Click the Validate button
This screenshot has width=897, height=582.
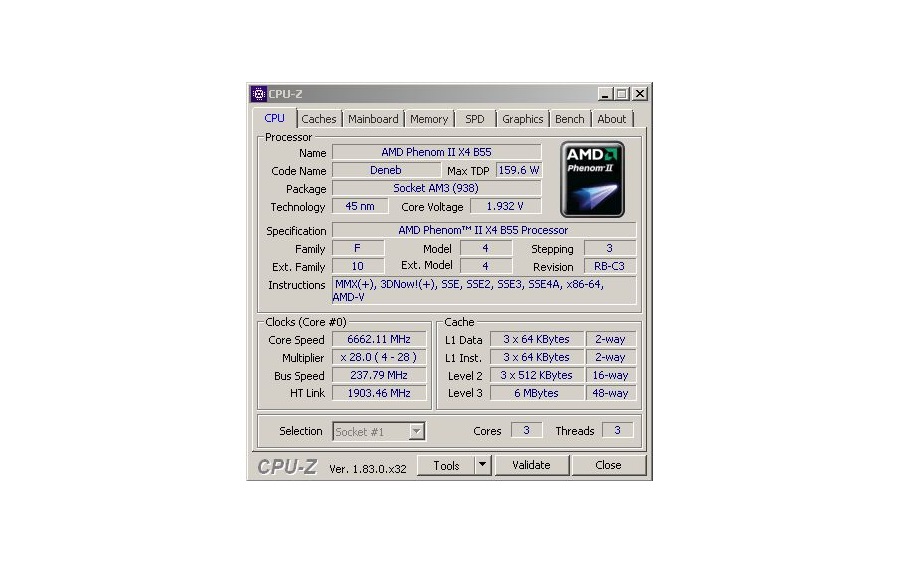tap(531, 465)
